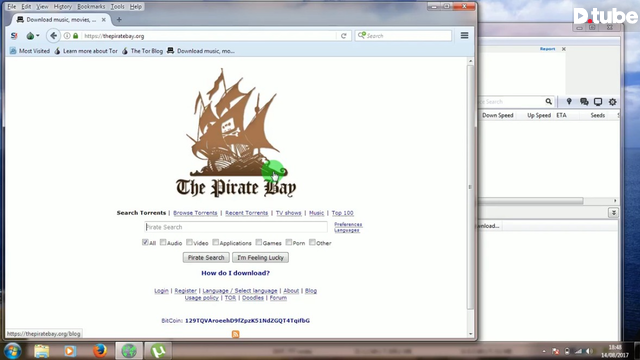This screenshot has width=640, height=360.
Task: Open Windows Media Player taskbar icon
Action: (70, 351)
